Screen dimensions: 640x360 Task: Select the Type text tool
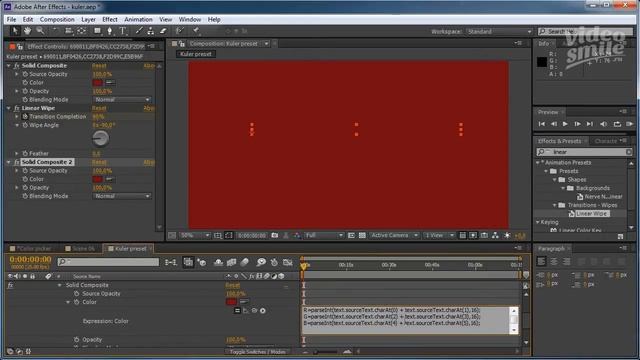pos(122,31)
